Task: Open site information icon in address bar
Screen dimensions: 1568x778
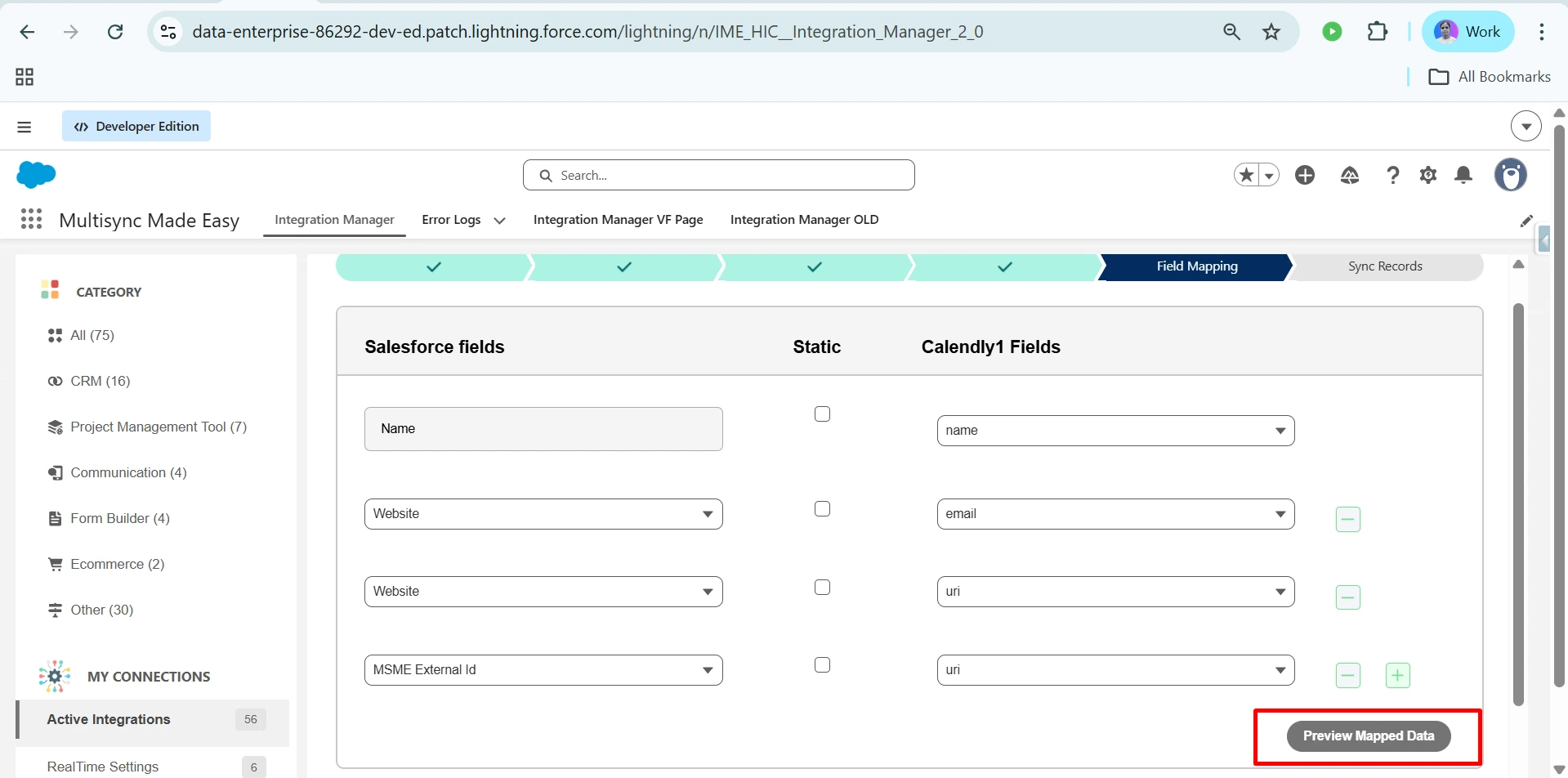Action: click(x=168, y=32)
